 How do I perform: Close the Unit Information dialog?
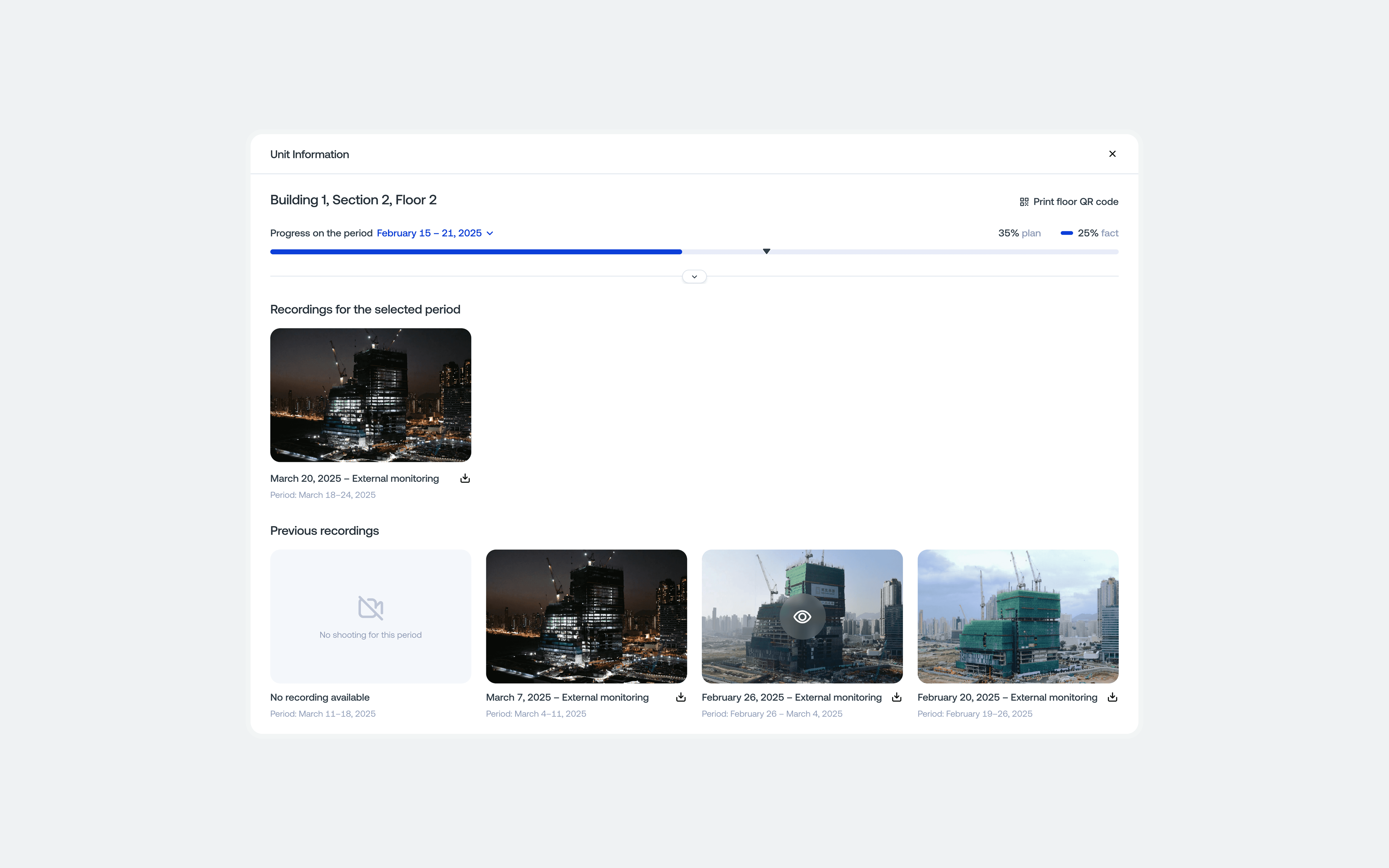(x=1112, y=154)
